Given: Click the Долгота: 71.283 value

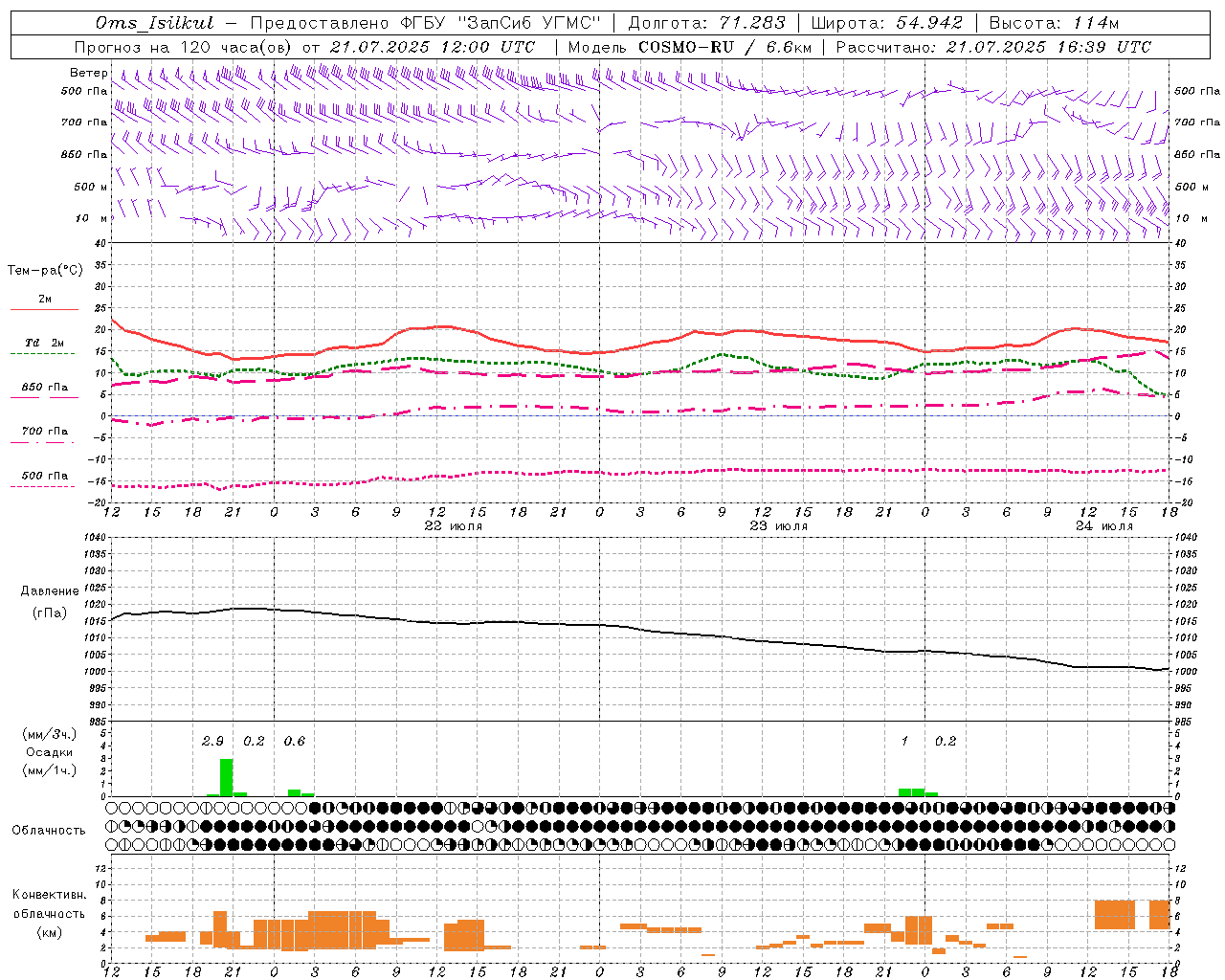Looking at the screenshot, I should click(706, 23).
